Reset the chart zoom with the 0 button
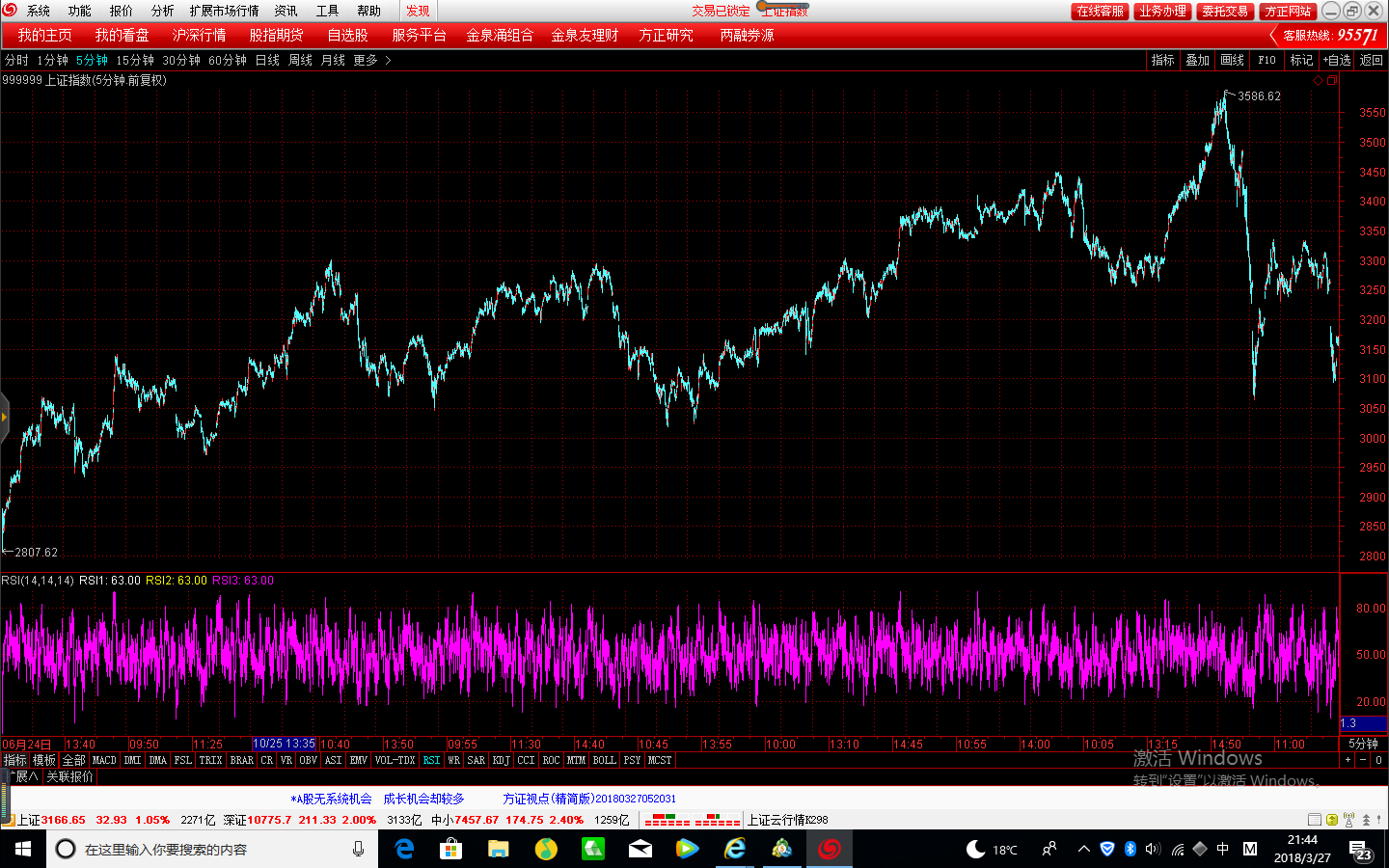This screenshot has height=868, width=1389. (x=1379, y=760)
